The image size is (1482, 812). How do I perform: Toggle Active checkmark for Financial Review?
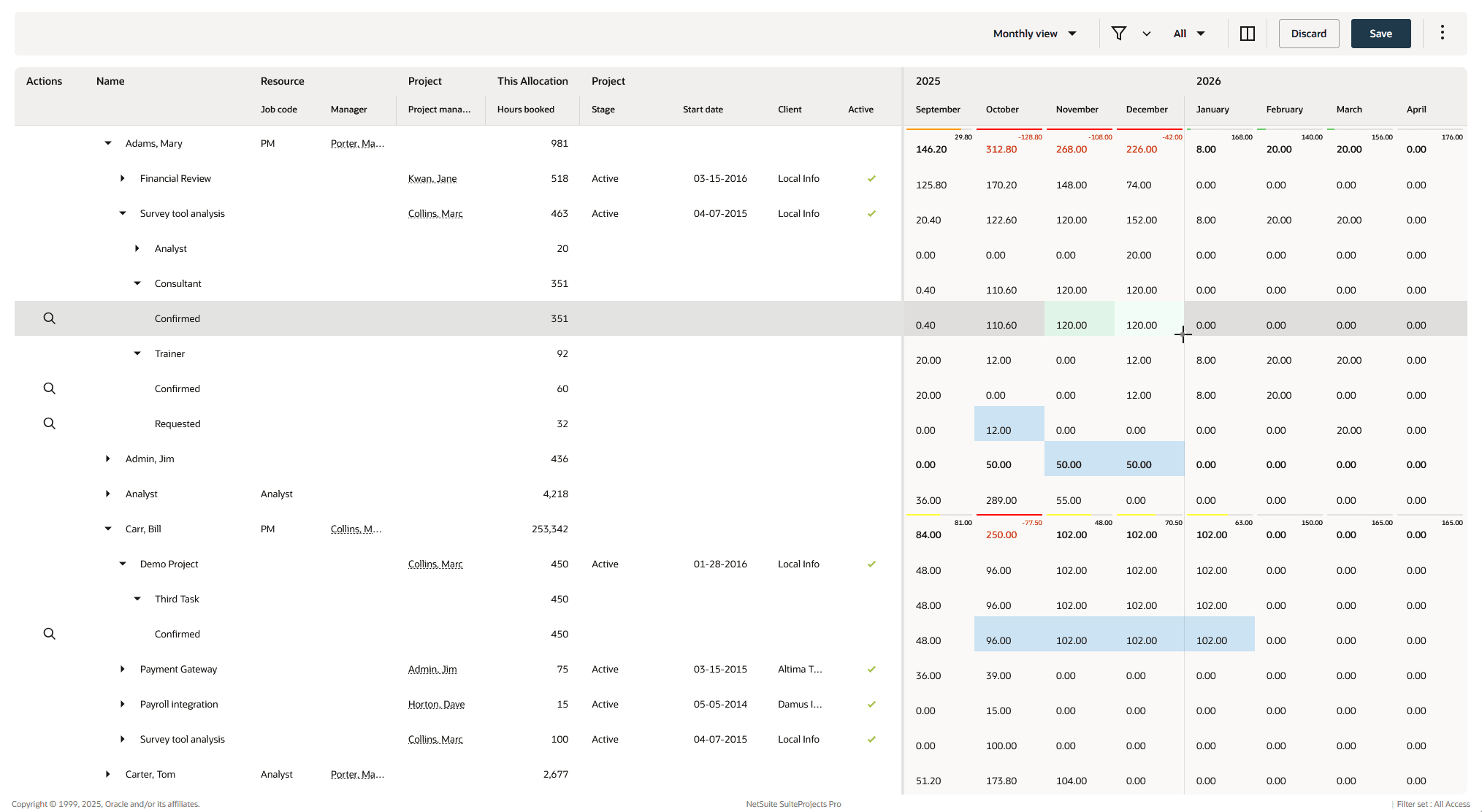[871, 179]
